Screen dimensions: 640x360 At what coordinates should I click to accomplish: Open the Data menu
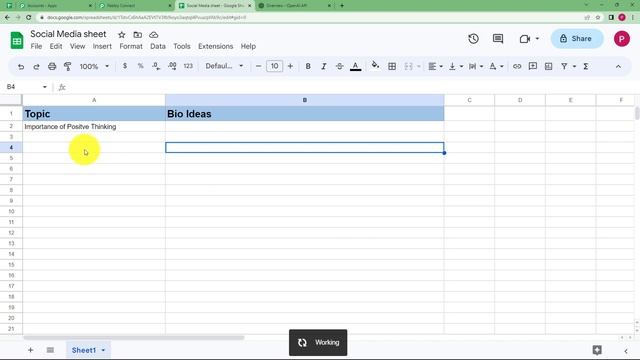click(158, 47)
